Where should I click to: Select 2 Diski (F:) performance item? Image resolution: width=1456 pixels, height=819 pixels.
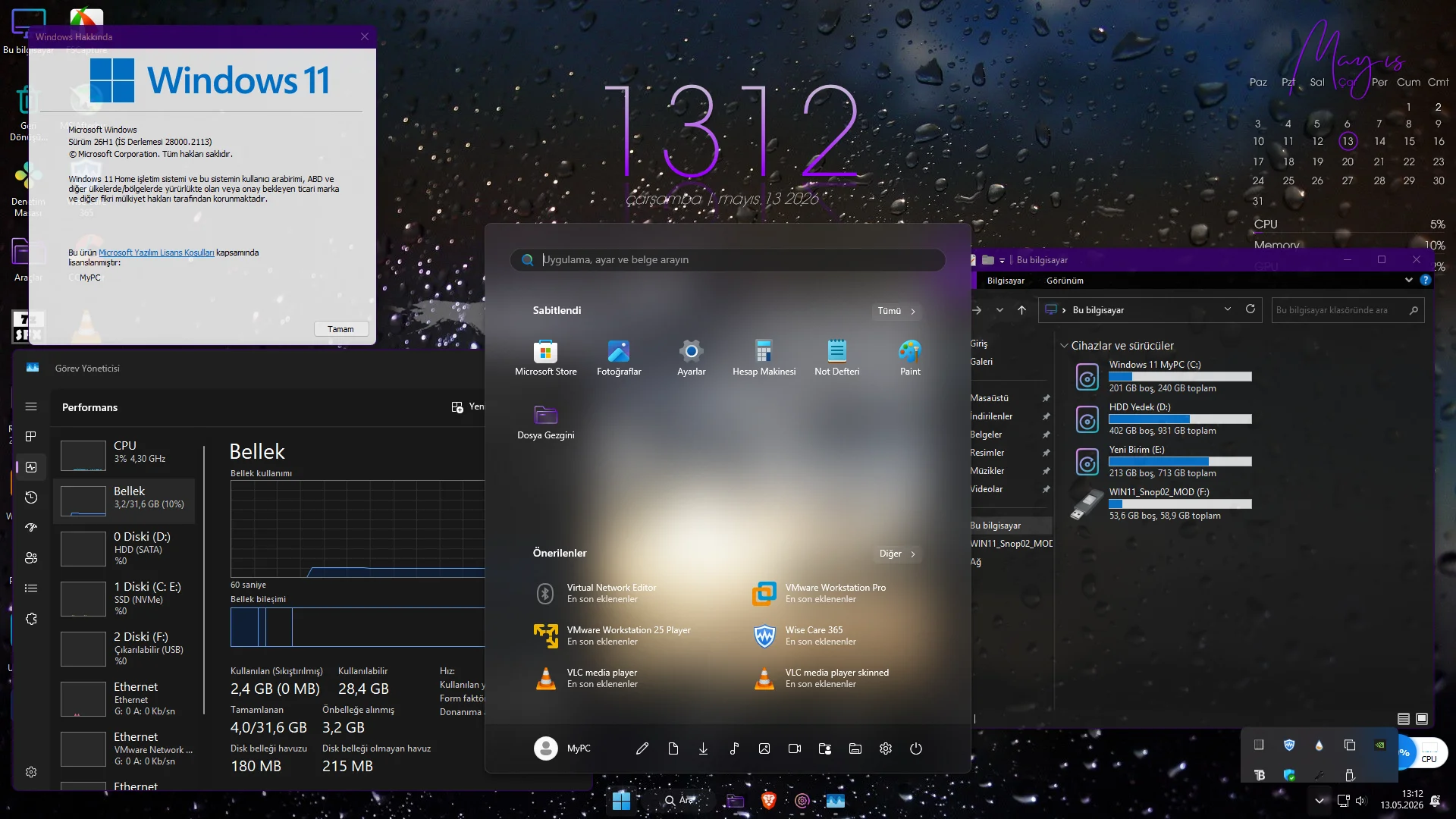point(124,648)
